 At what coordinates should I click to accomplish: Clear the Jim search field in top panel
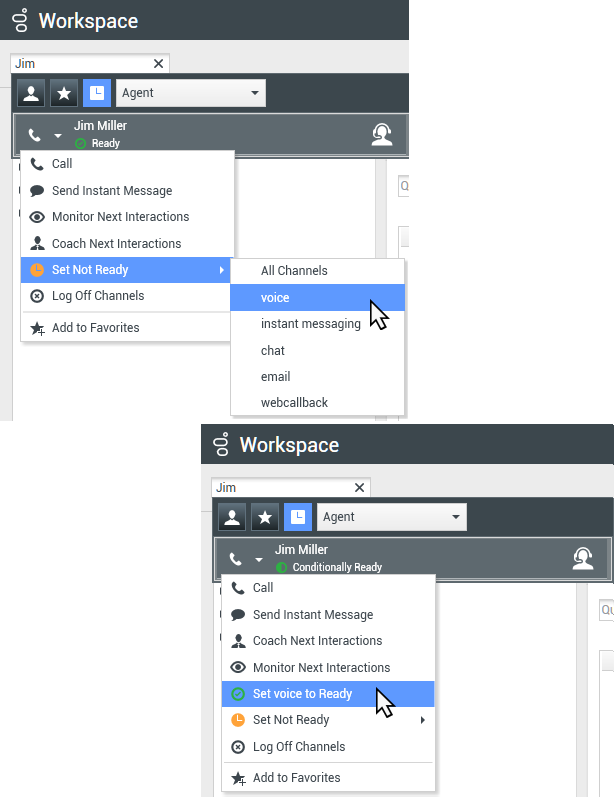coord(159,64)
